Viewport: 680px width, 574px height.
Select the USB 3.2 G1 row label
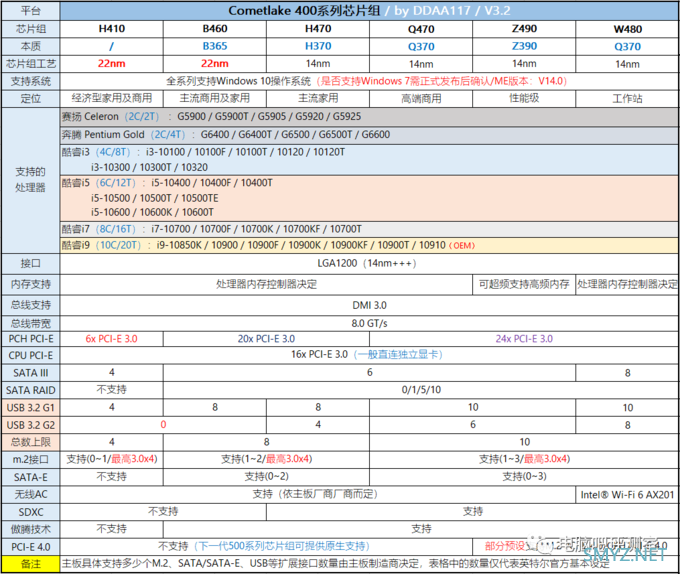point(30,408)
